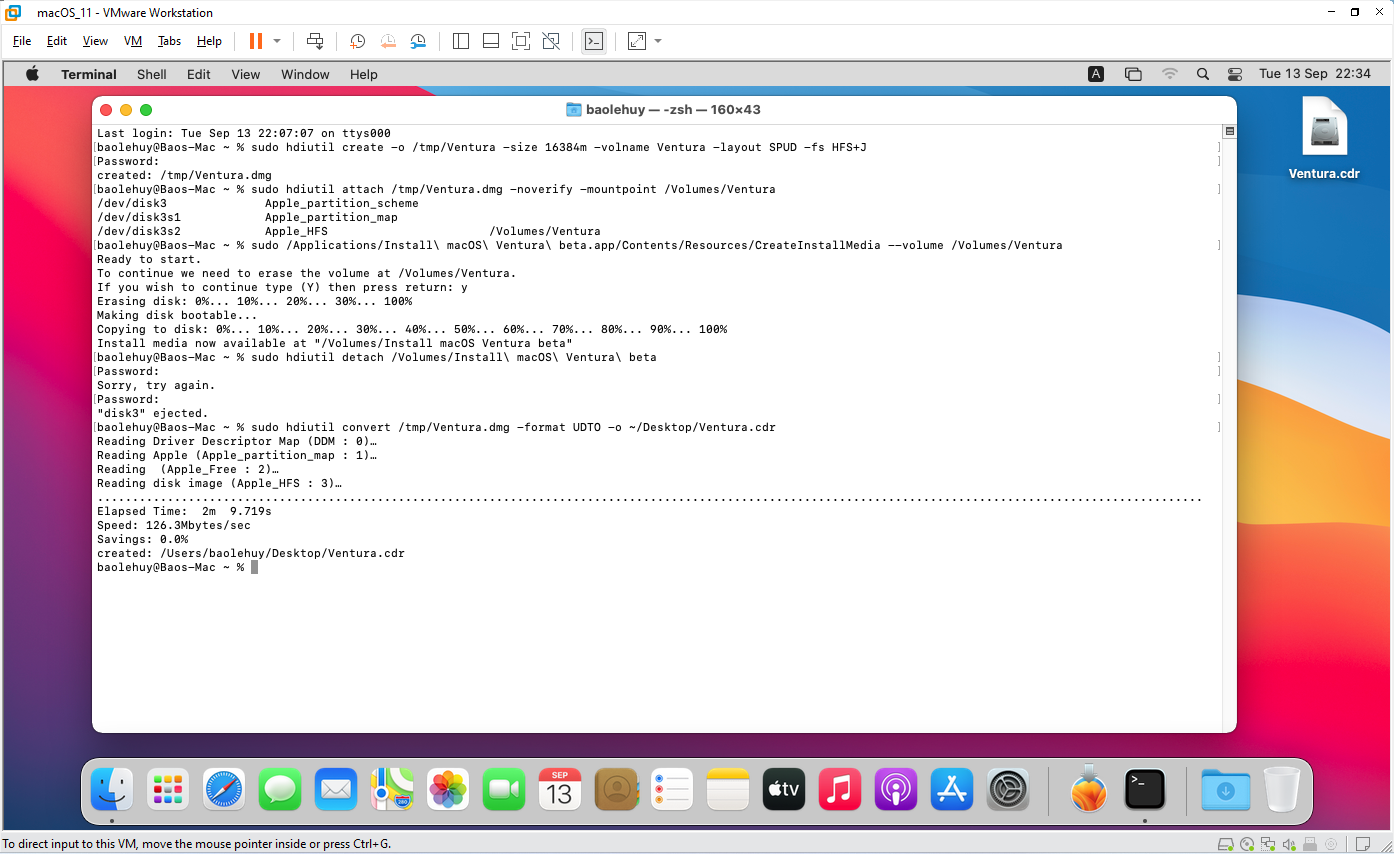
Task: Open the VMware VM menu
Action: [x=133, y=41]
